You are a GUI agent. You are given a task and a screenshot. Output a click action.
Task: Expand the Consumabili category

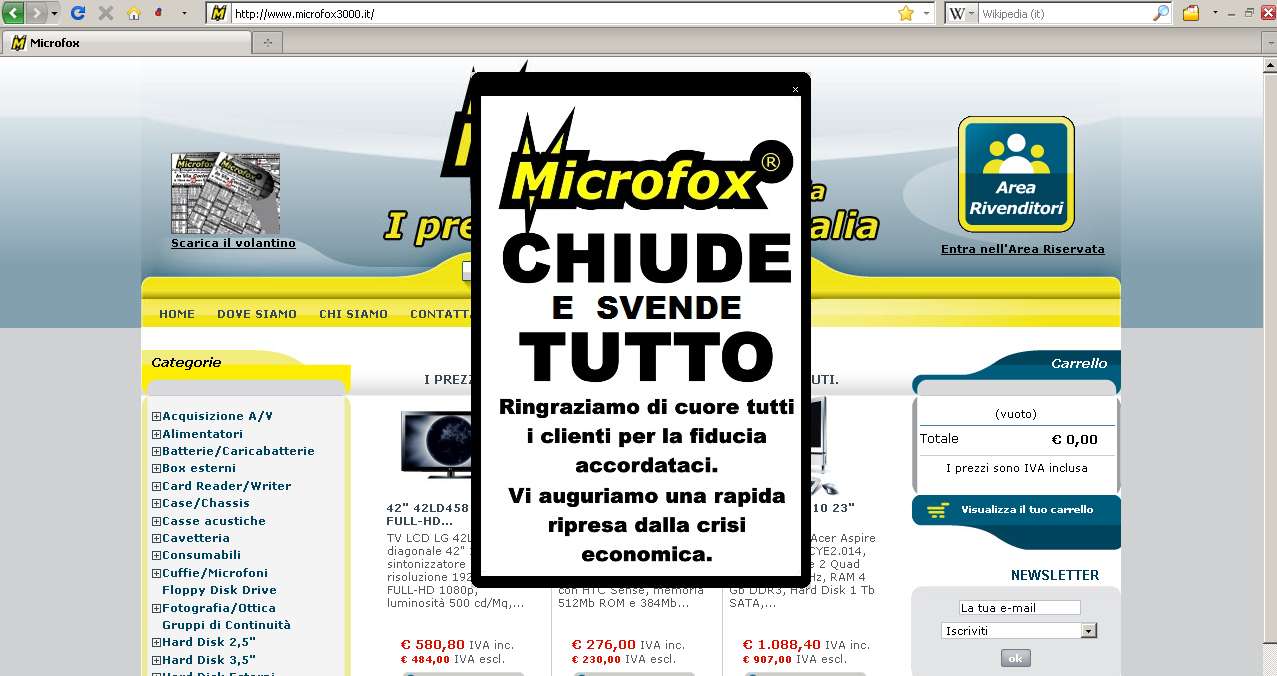click(x=157, y=556)
